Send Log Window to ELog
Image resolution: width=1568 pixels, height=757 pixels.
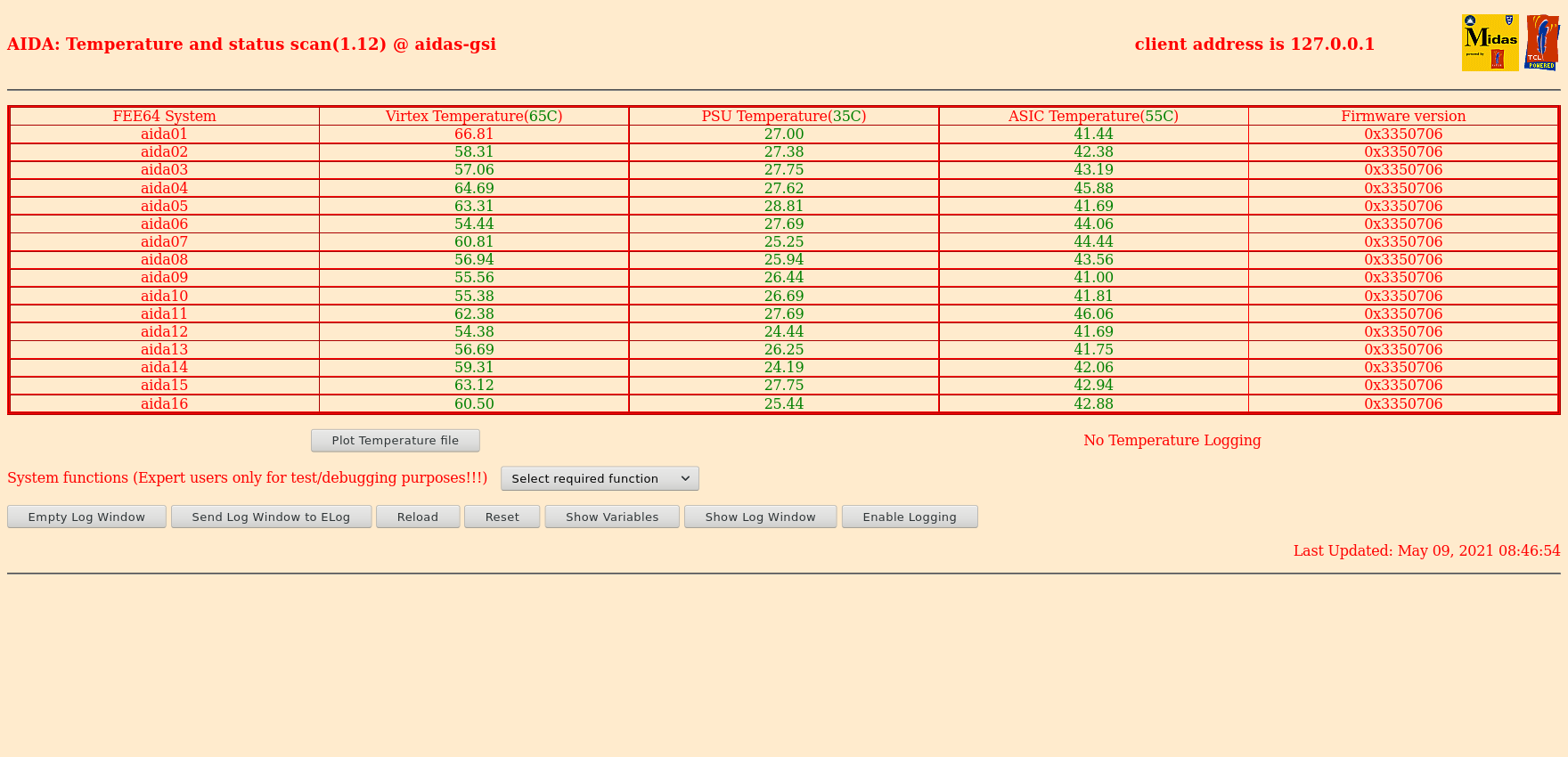(x=271, y=517)
